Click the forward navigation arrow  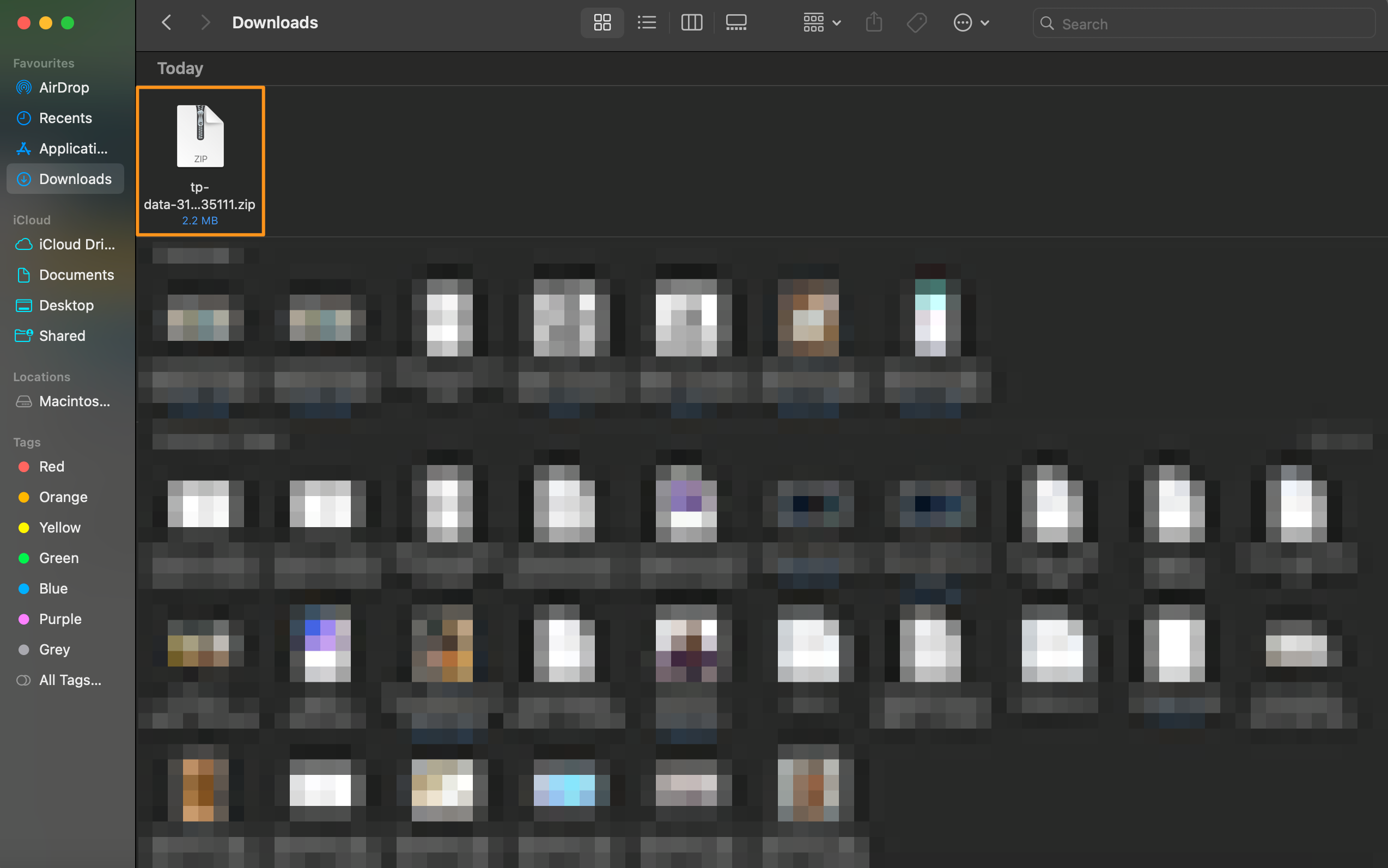pyautogui.click(x=205, y=22)
